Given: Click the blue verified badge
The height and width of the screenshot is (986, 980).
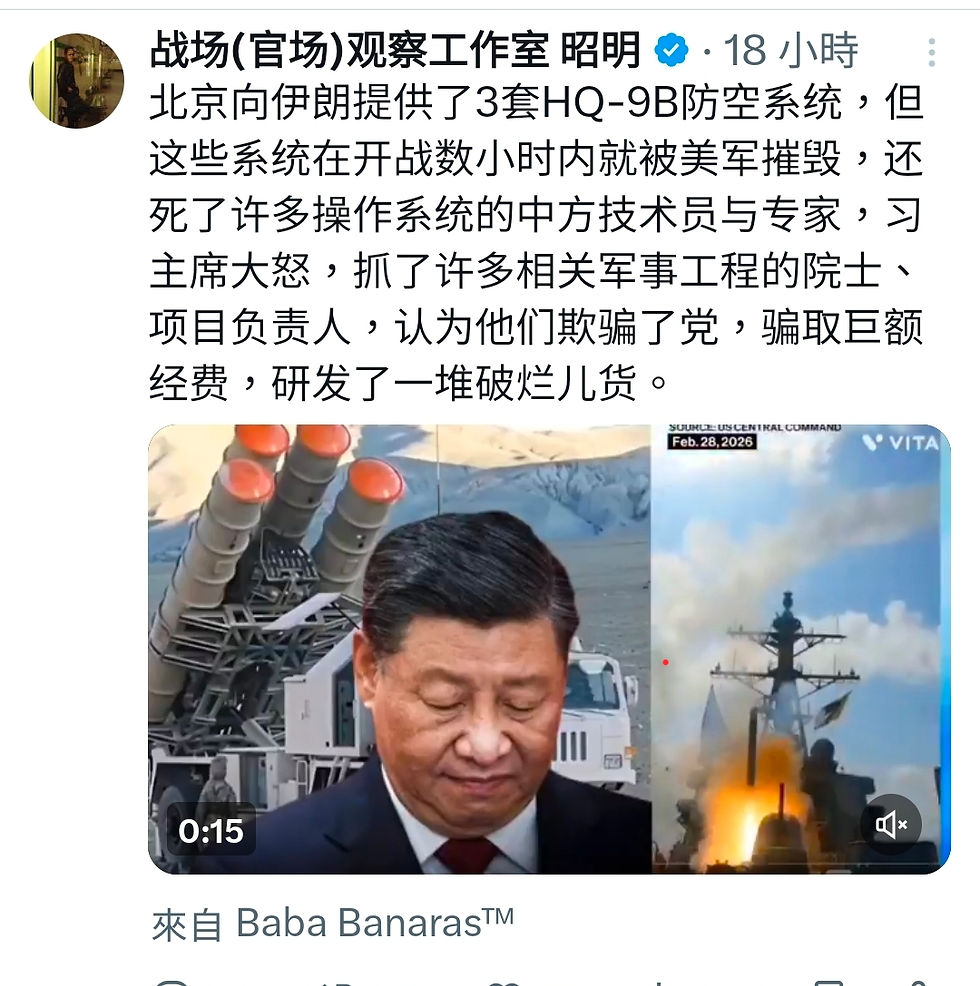Looking at the screenshot, I should point(671,50).
